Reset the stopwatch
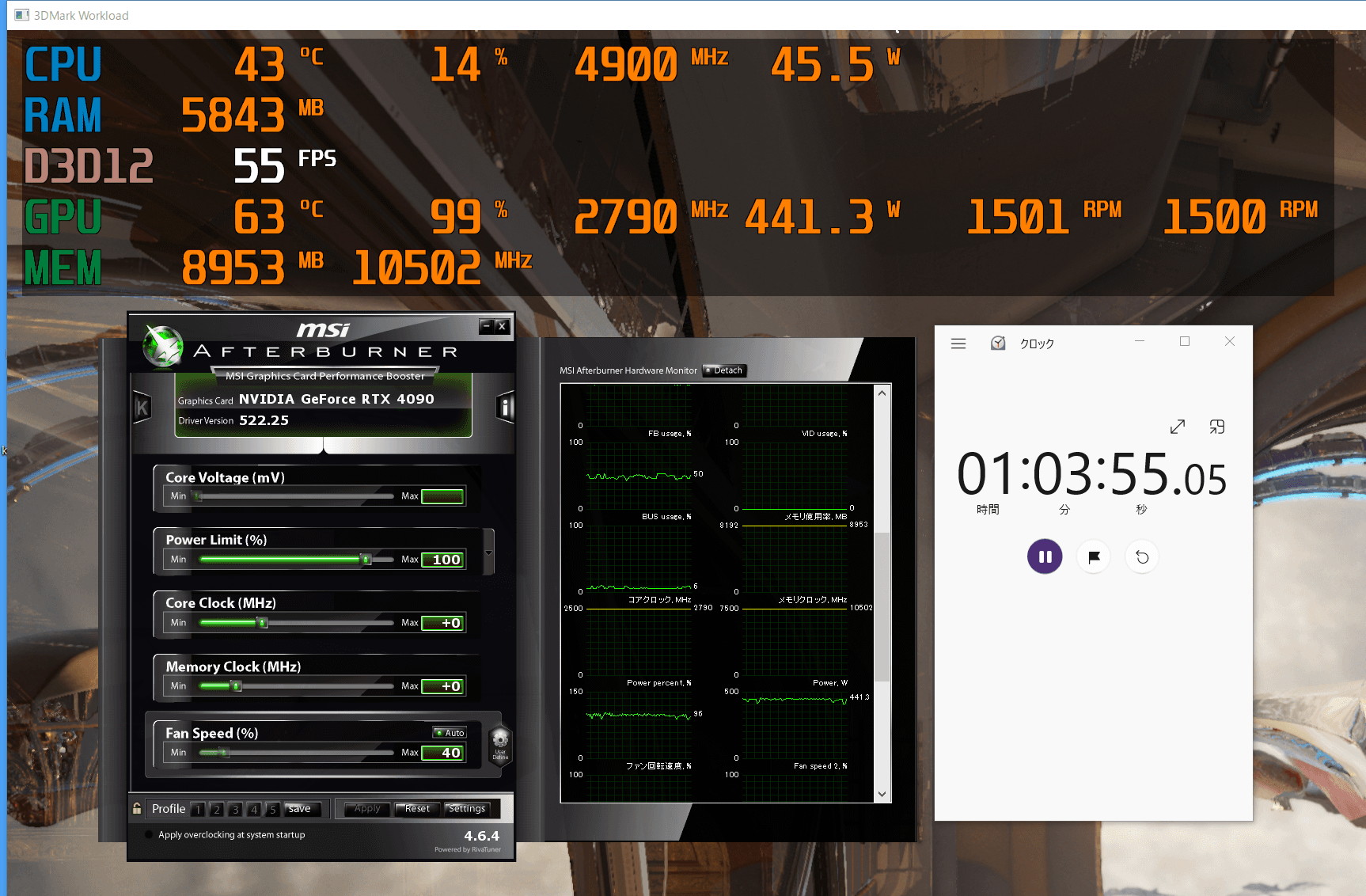The width and height of the screenshot is (1366, 896). tap(1142, 556)
